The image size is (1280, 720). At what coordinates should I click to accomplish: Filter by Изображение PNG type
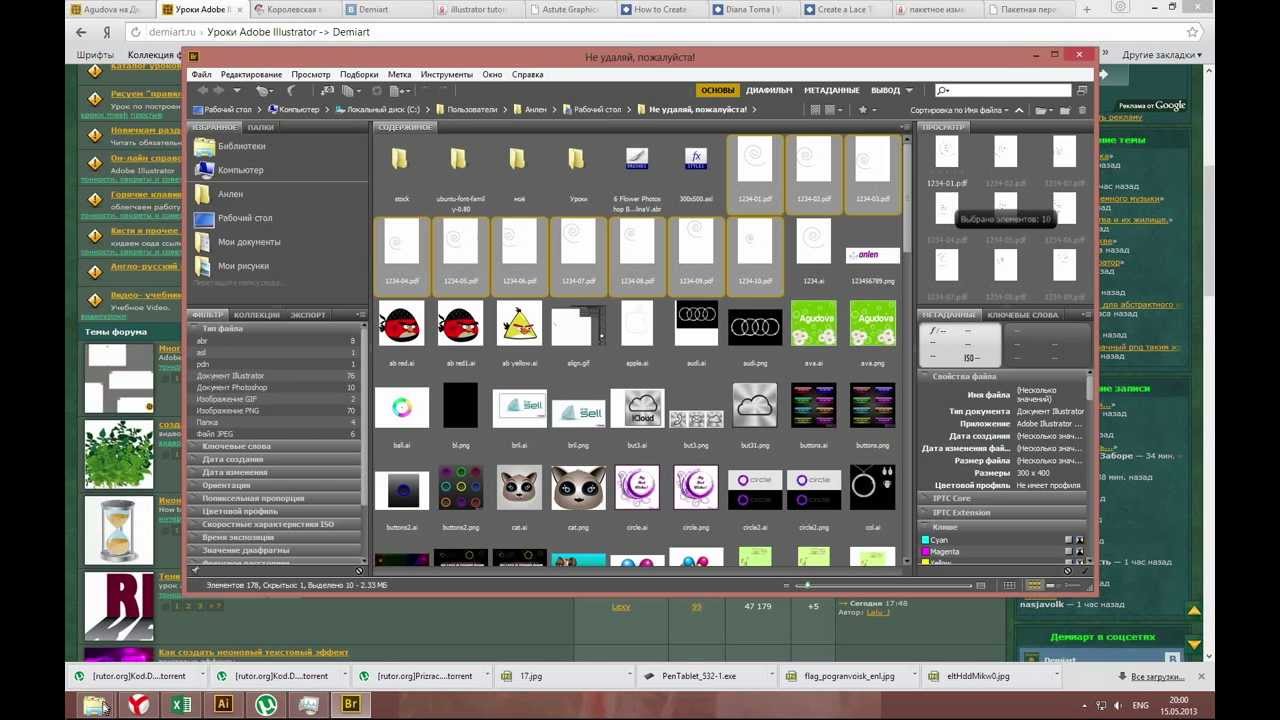click(x=275, y=411)
